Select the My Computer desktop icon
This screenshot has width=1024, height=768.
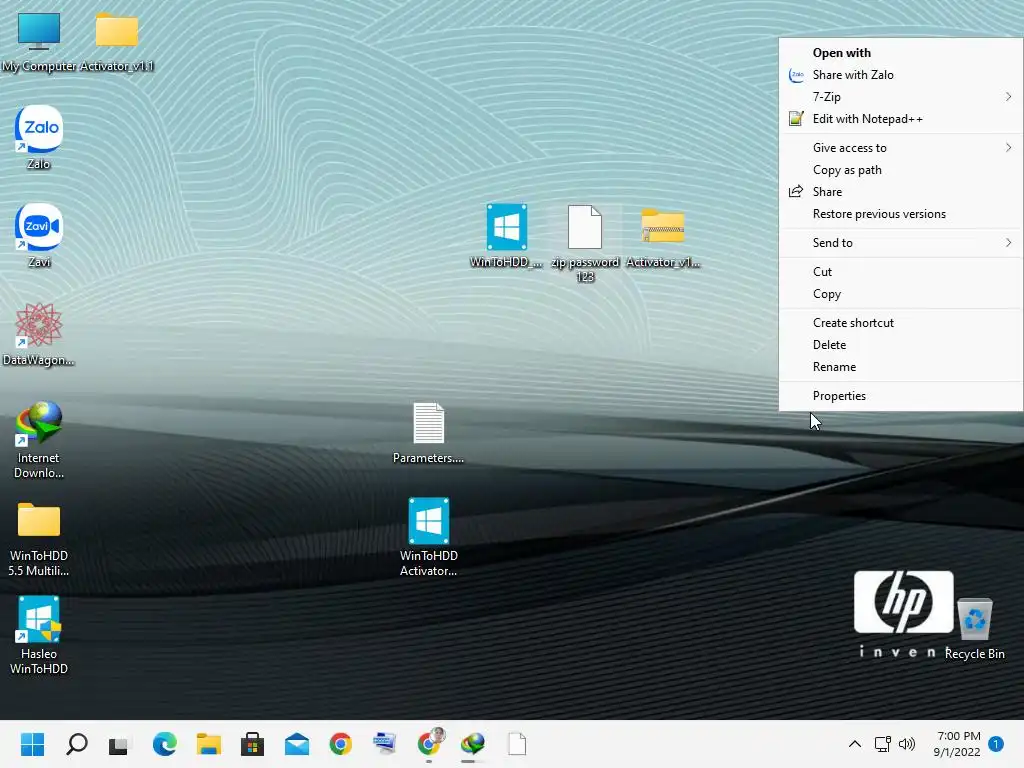point(39,41)
